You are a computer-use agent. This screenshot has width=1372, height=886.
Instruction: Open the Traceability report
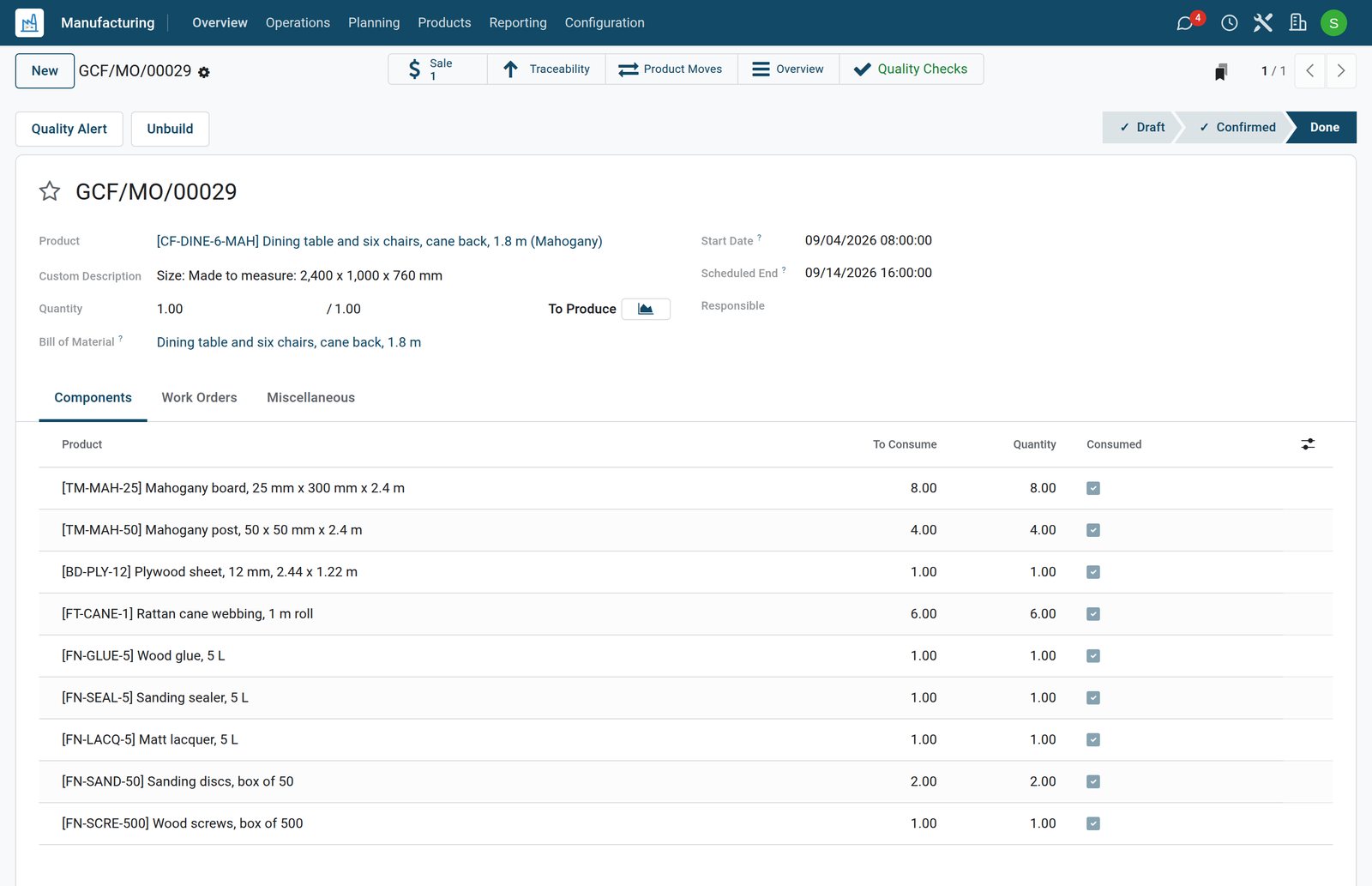(x=546, y=69)
